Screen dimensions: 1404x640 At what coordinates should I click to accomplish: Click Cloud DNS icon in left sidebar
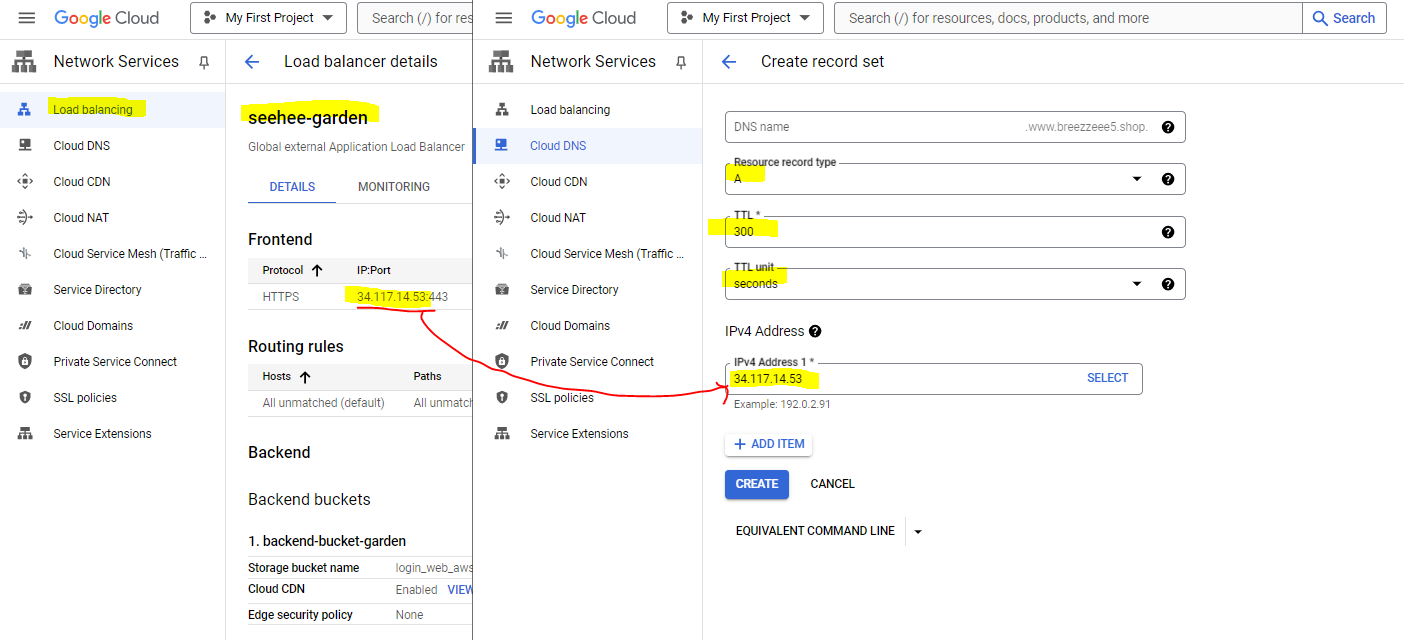click(25, 146)
